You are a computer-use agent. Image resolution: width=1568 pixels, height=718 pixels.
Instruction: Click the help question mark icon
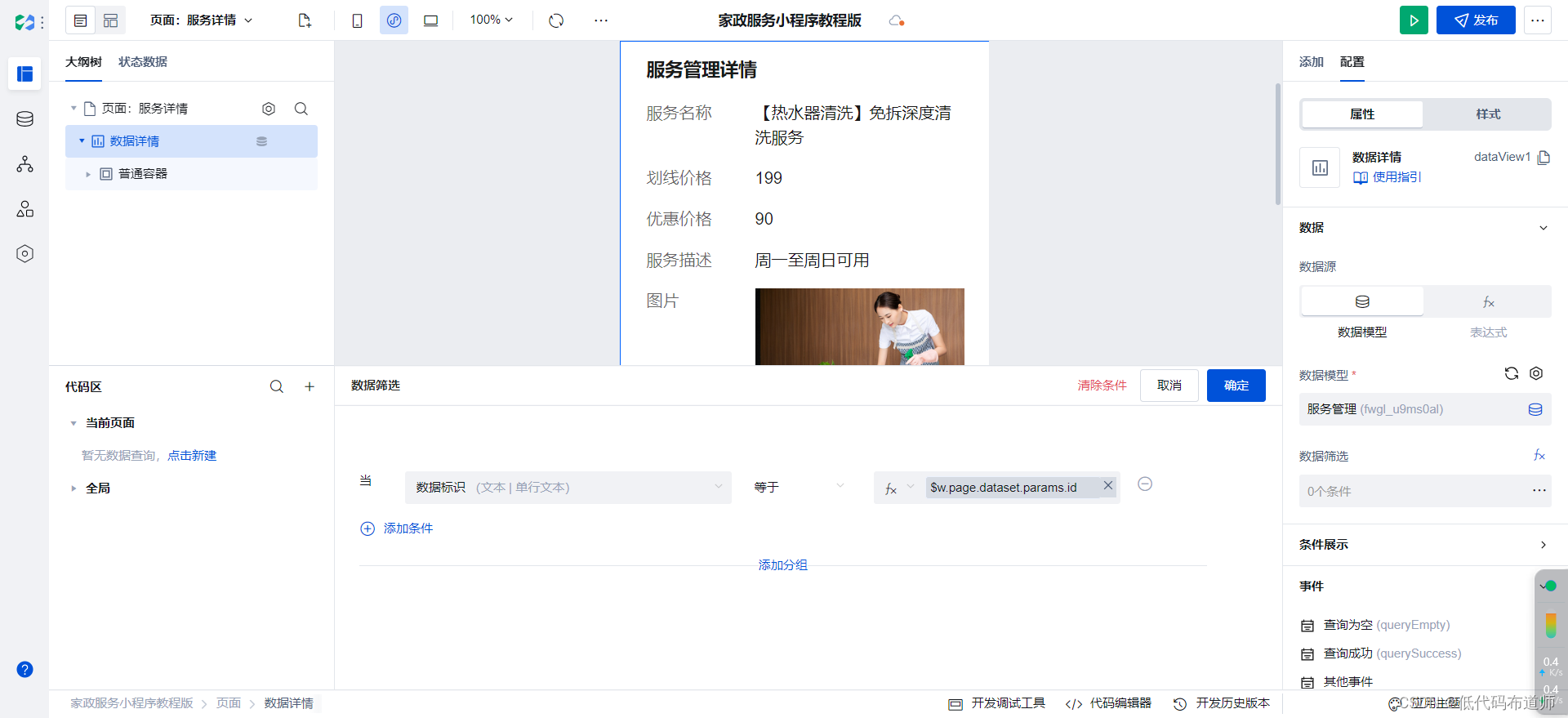coord(24,670)
